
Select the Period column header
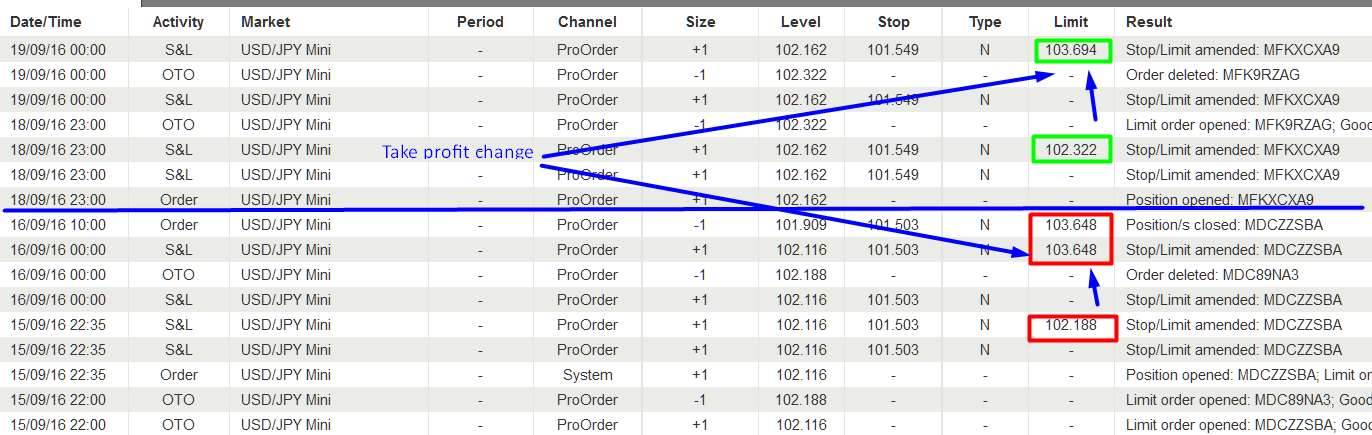click(480, 21)
